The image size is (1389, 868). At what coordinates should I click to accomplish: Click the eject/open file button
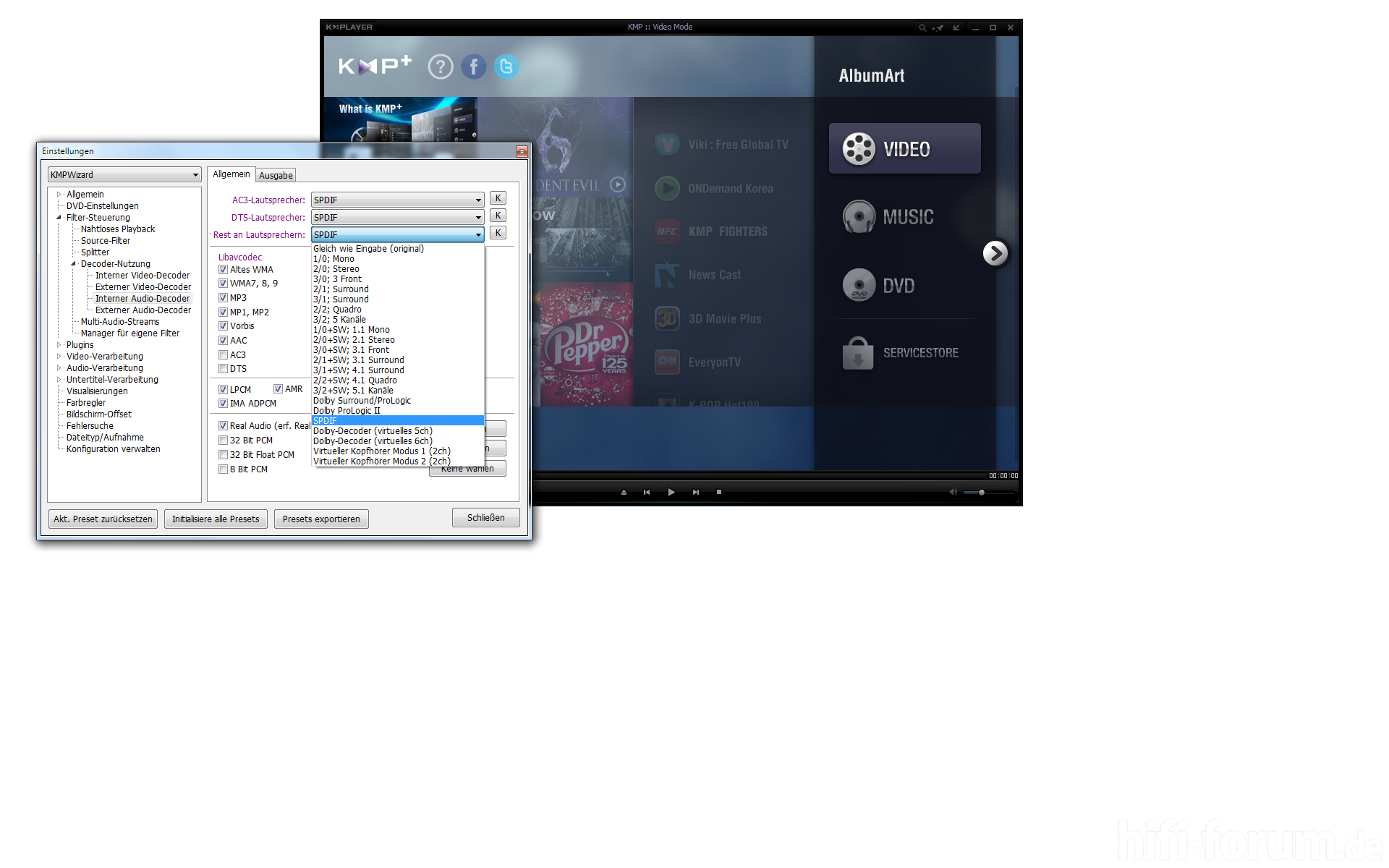click(624, 492)
